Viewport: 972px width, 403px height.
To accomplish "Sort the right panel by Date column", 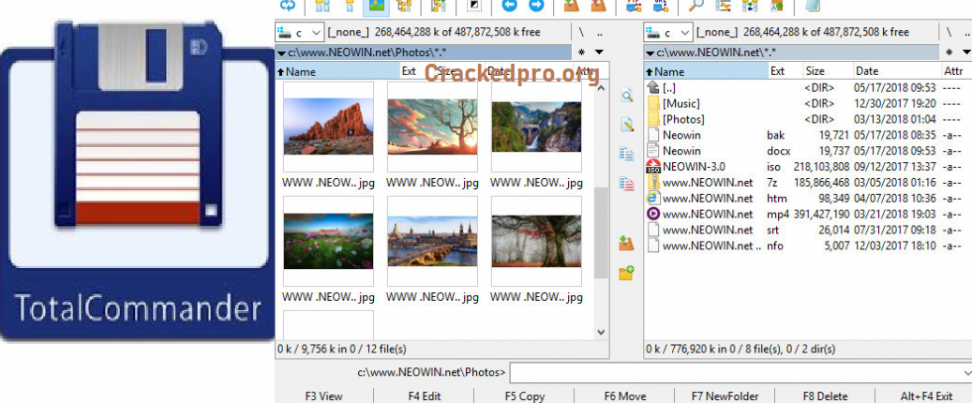I will 897,71.
